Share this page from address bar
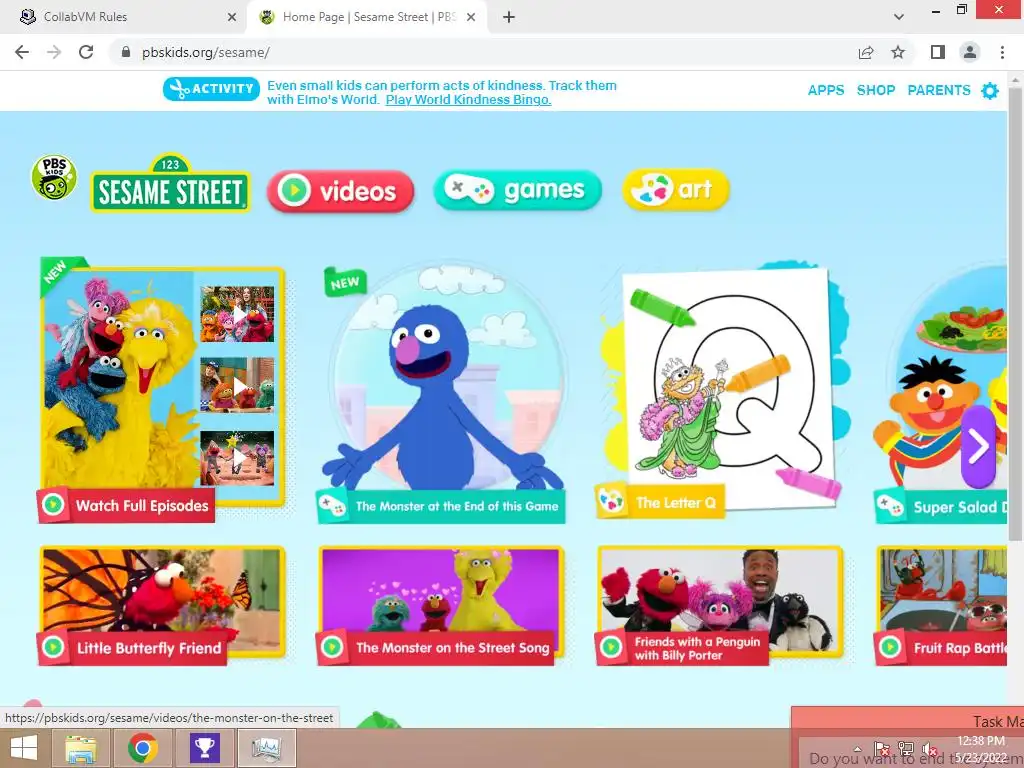This screenshot has height=768, width=1024. [866, 52]
